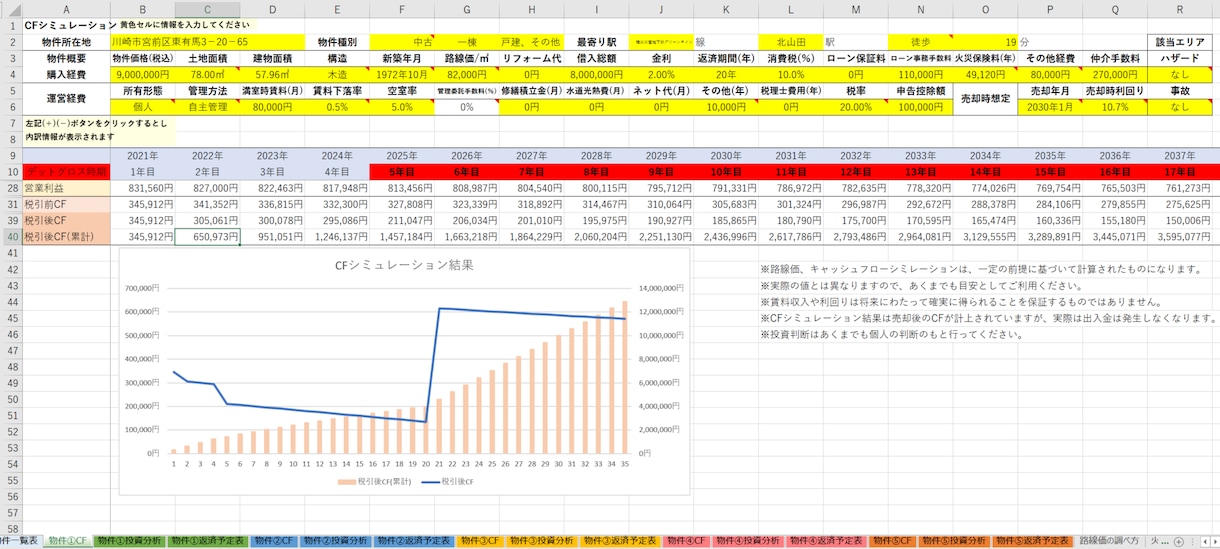The width and height of the screenshot is (1220, 549).
Task: Select brokerage fee cell 270,000円
Action: tap(1115, 74)
